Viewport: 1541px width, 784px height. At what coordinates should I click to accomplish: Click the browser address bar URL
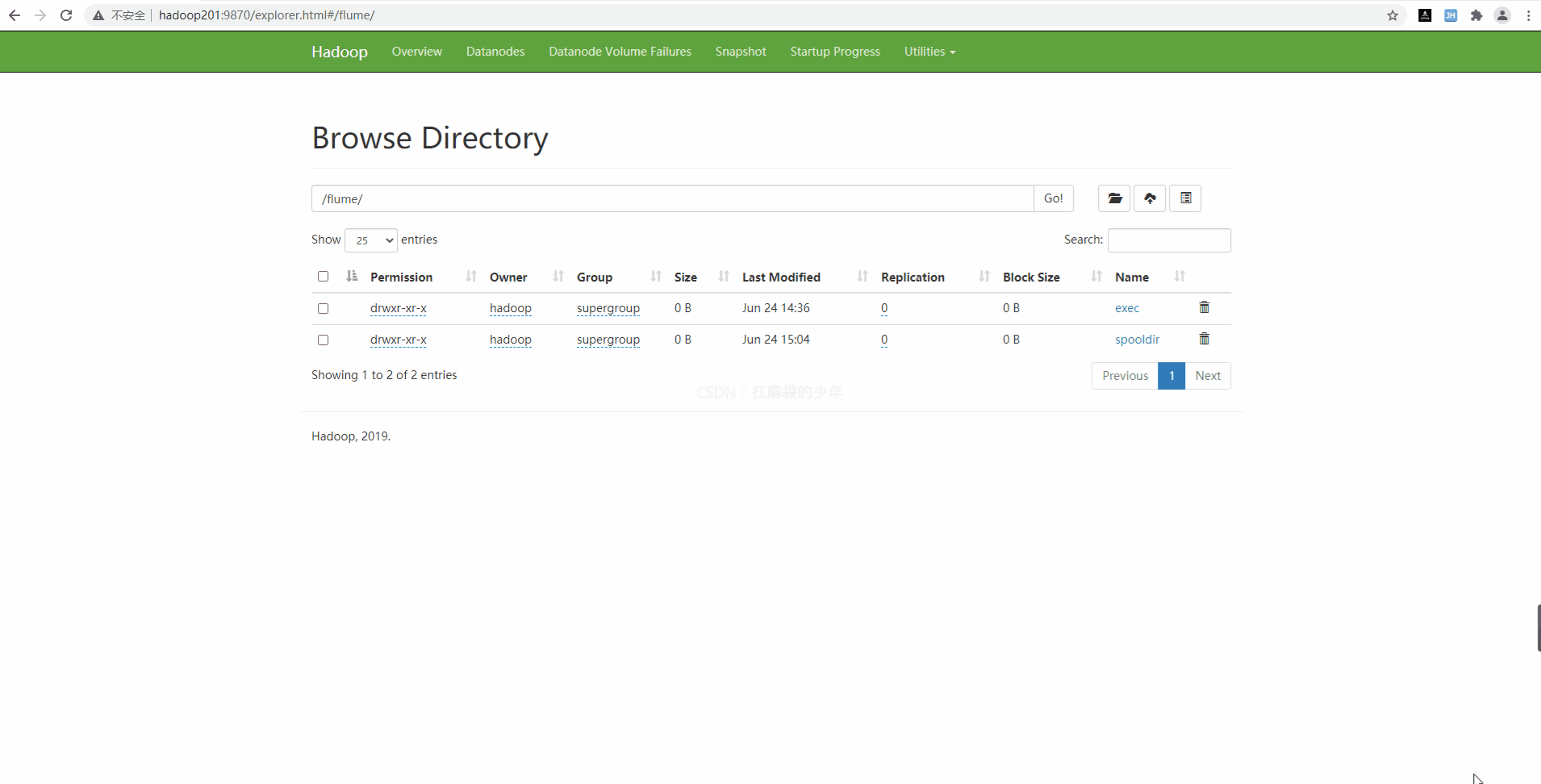266,15
